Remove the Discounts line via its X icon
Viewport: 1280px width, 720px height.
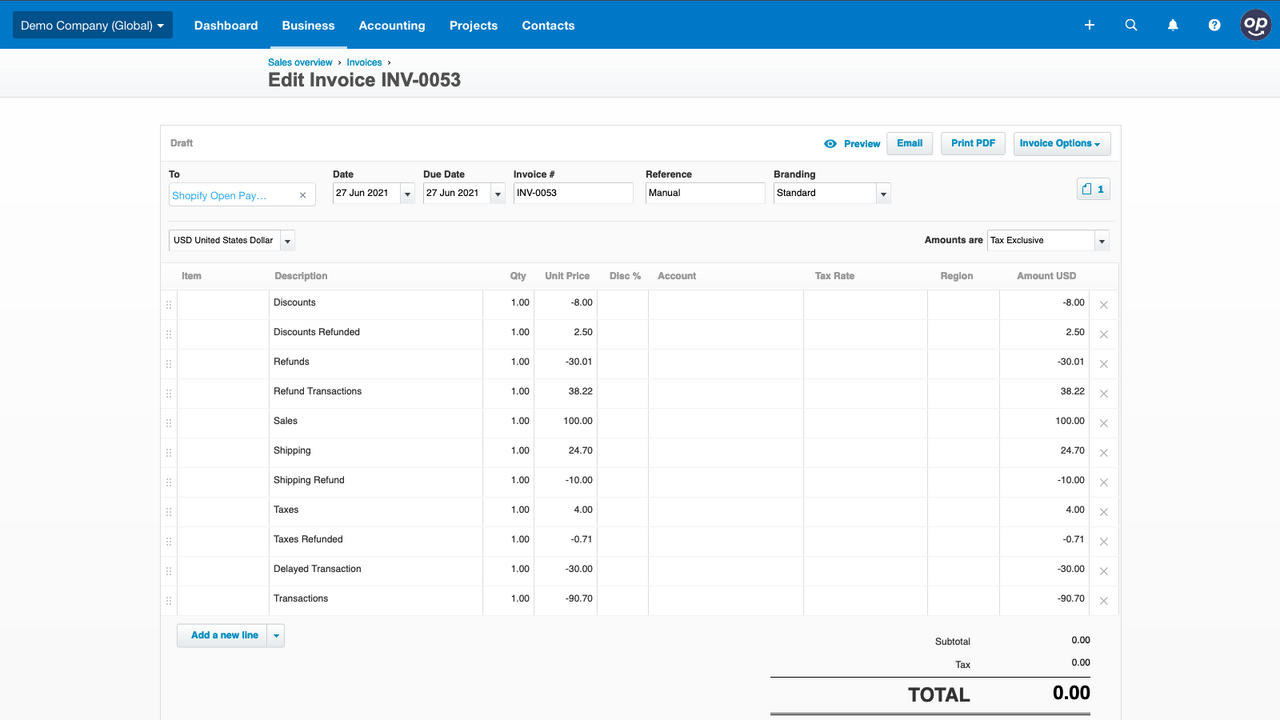(1103, 304)
